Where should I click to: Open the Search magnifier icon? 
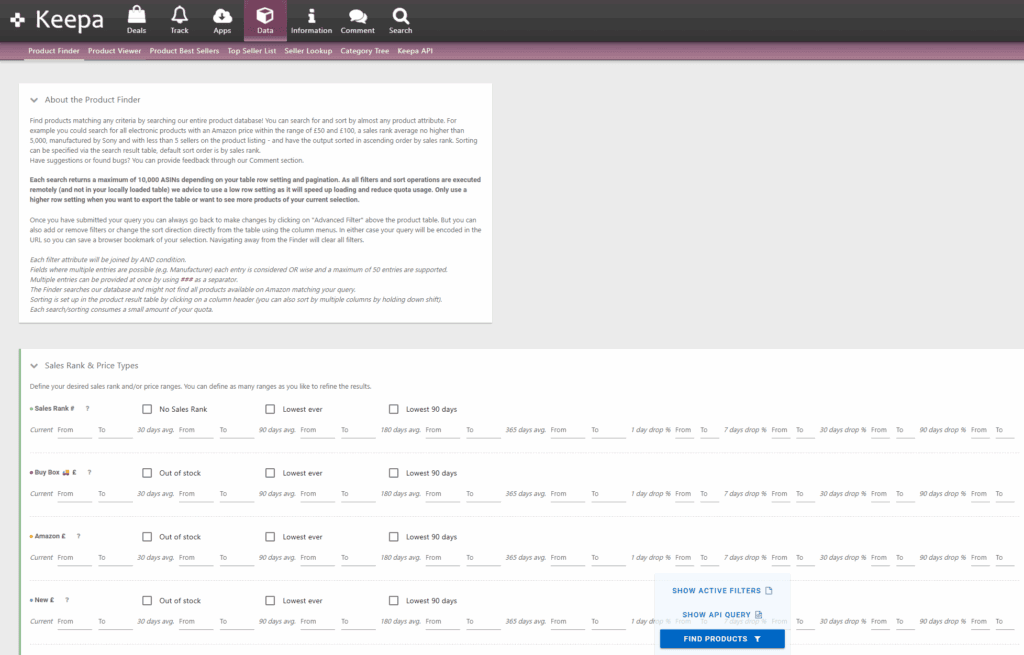pyautogui.click(x=400, y=20)
